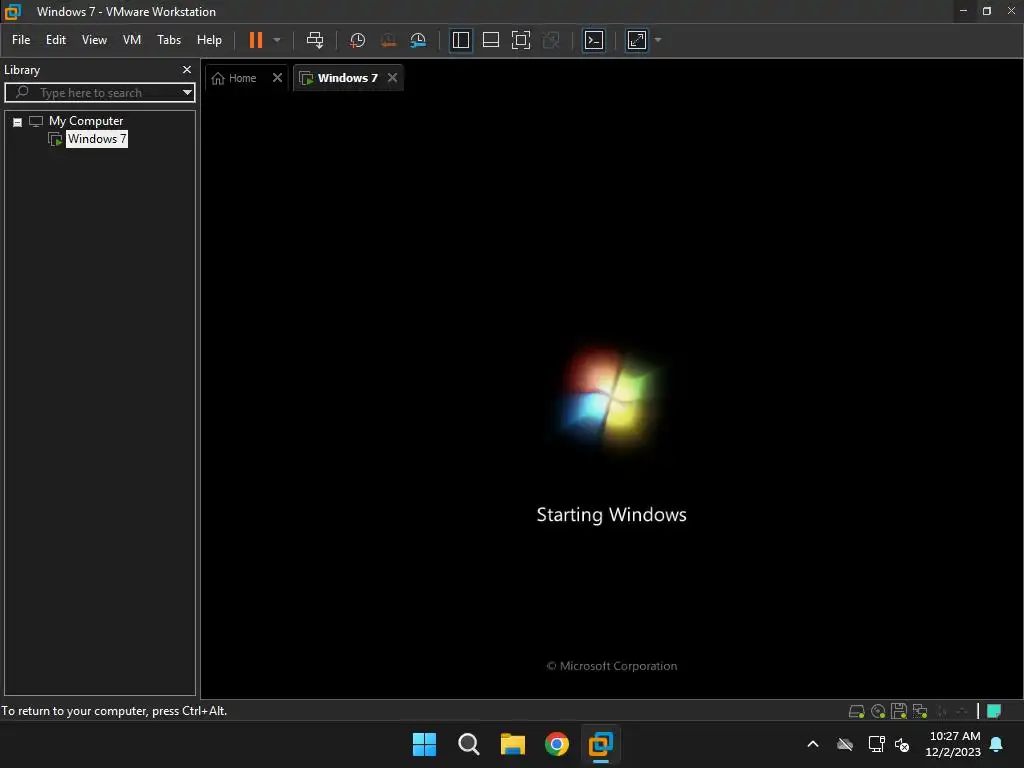Viewport: 1024px width, 768px height.
Task: Click the muted volume tray icon
Action: [x=902, y=744]
